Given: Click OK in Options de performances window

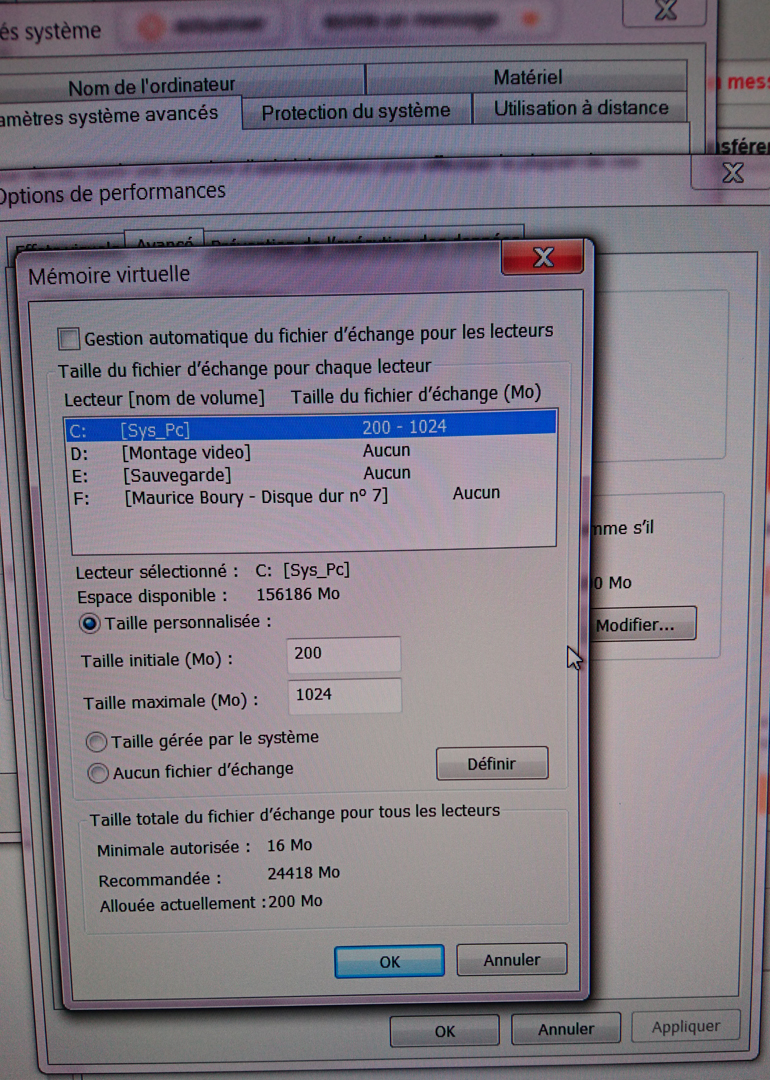Looking at the screenshot, I should click(x=444, y=1031).
